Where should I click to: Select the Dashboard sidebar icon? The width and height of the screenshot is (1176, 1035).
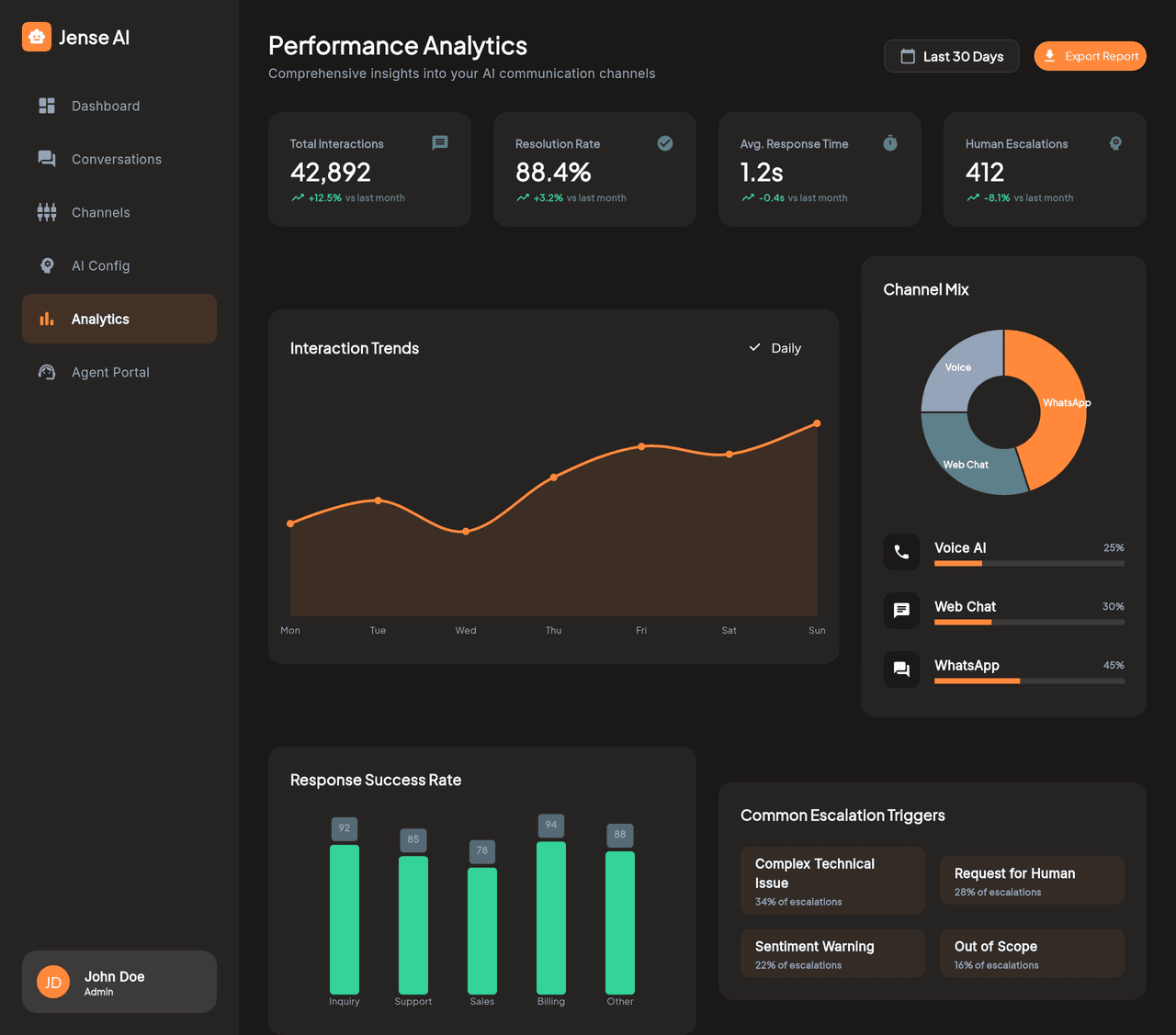[46, 106]
